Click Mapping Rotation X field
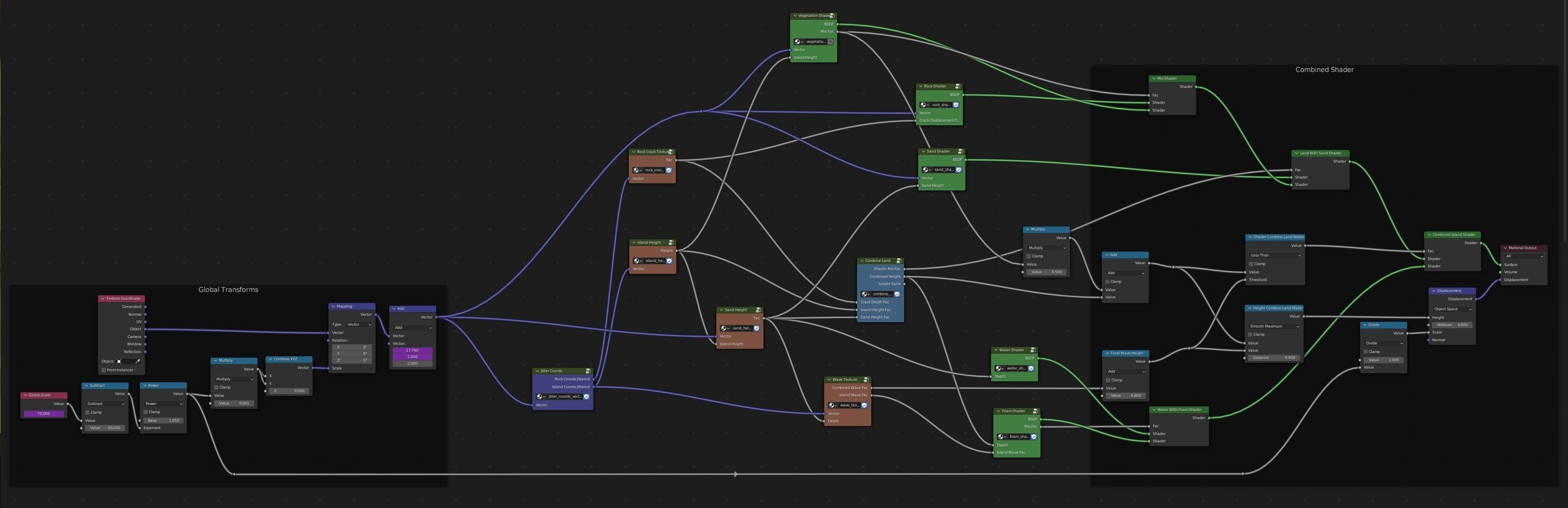The width and height of the screenshot is (1568, 508). [352, 347]
